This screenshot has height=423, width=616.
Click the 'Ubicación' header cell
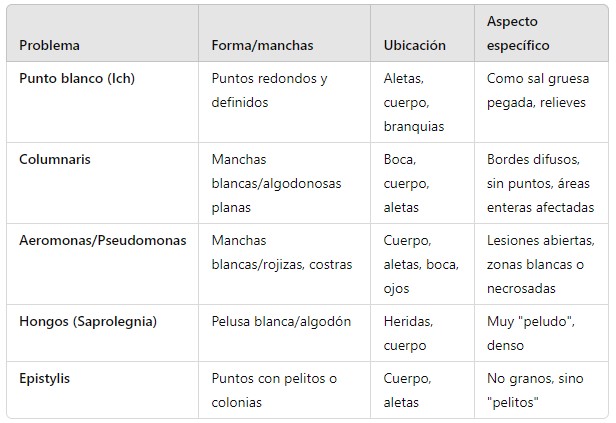pyautogui.click(x=414, y=45)
